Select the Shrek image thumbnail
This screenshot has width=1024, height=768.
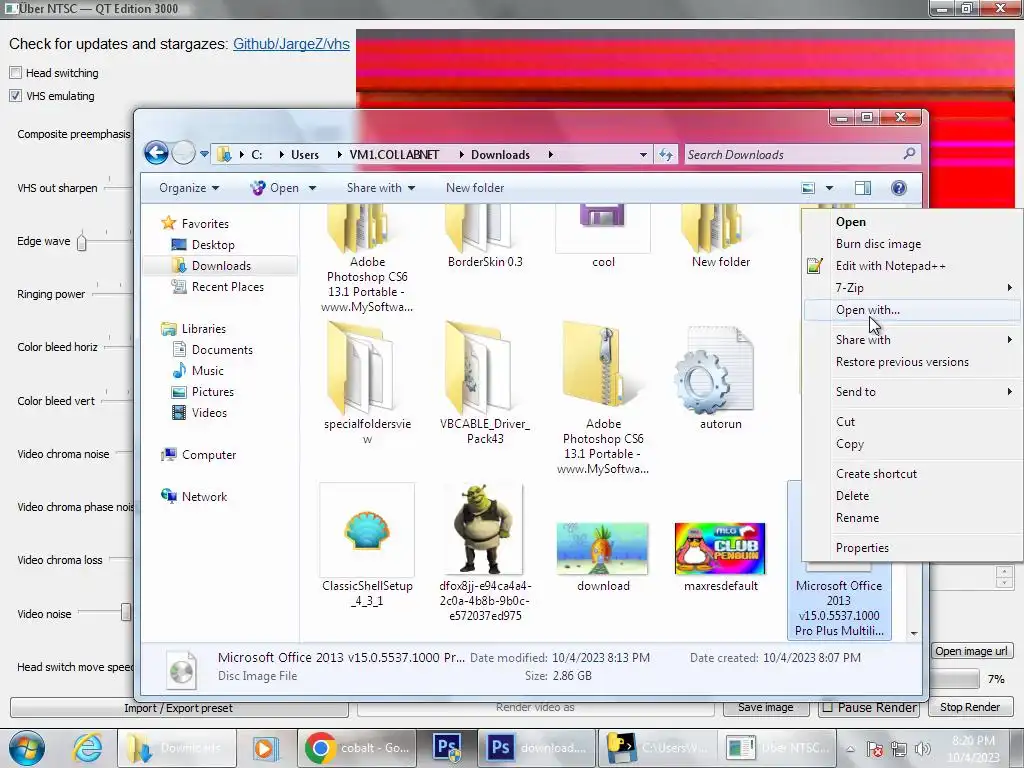tap(484, 530)
